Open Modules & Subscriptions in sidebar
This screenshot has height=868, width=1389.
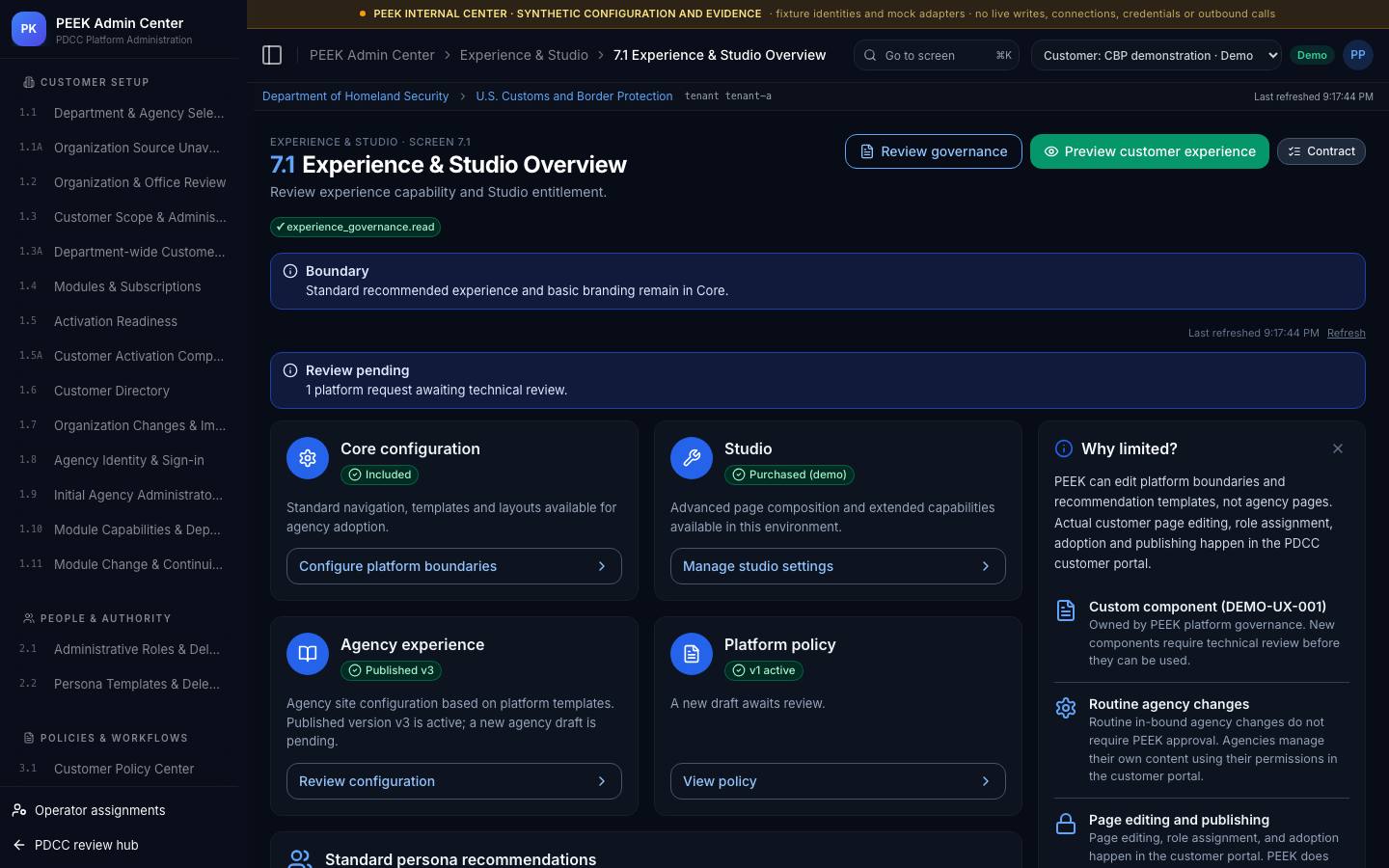pos(122,286)
